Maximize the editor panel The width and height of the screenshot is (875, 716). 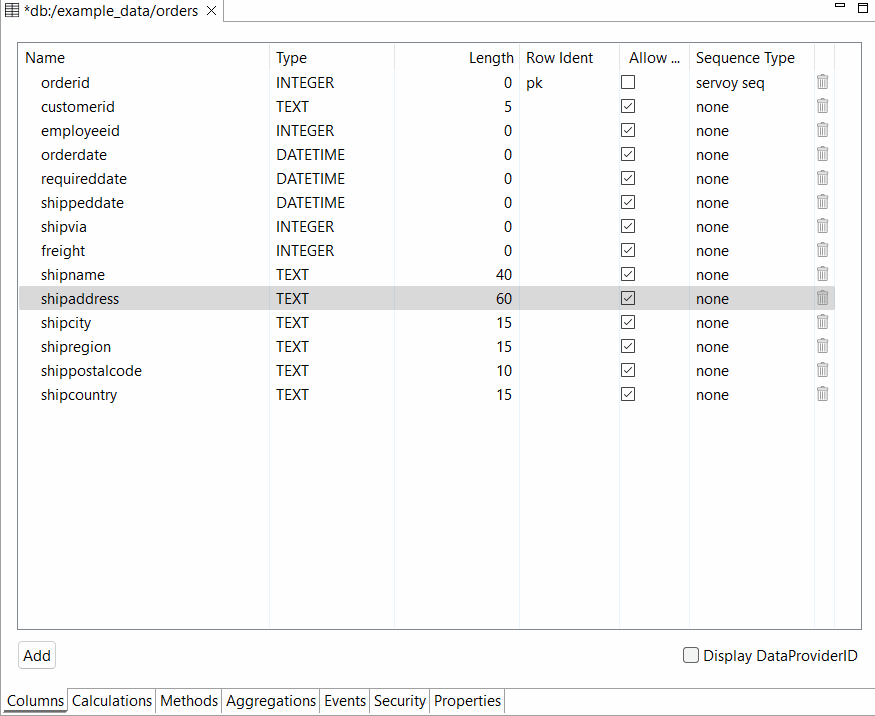click(862, 7)
